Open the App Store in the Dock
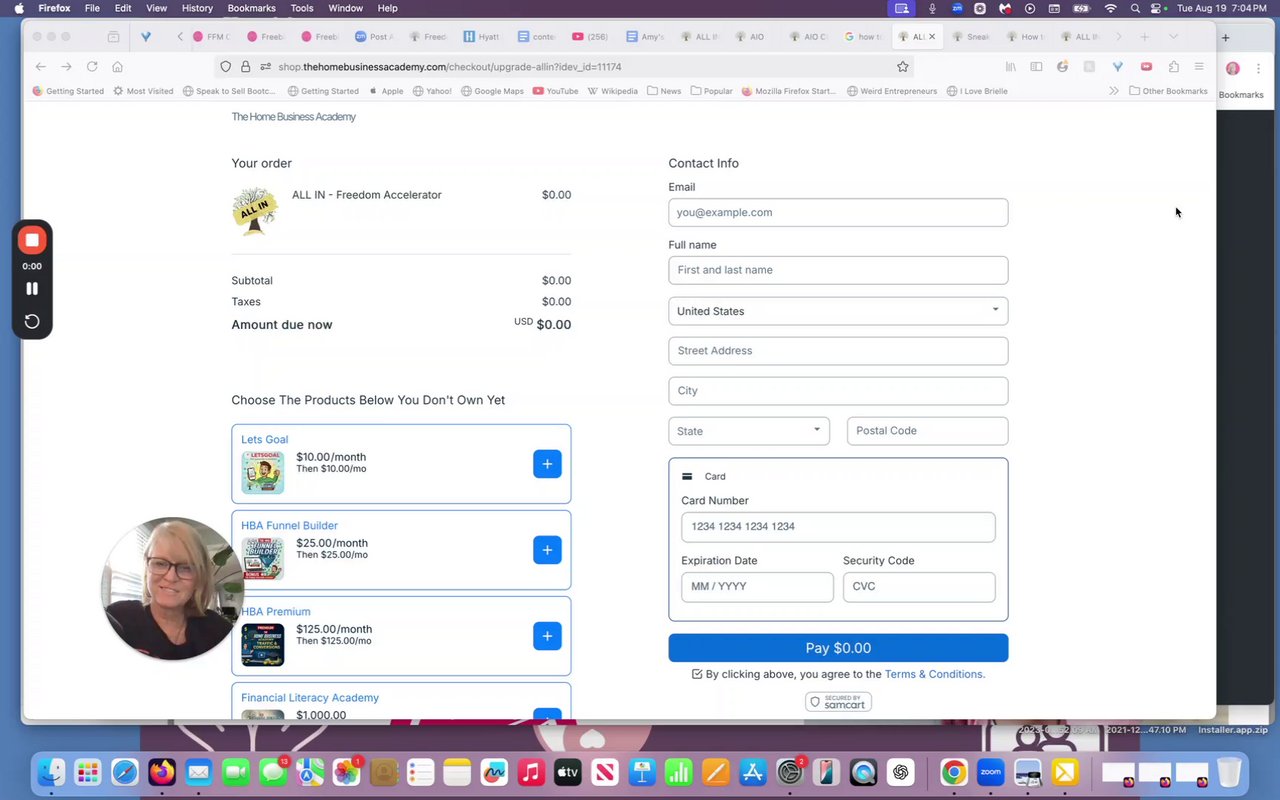The height and width of the screenshot is (800, 1280). click(x=752, y=772)
